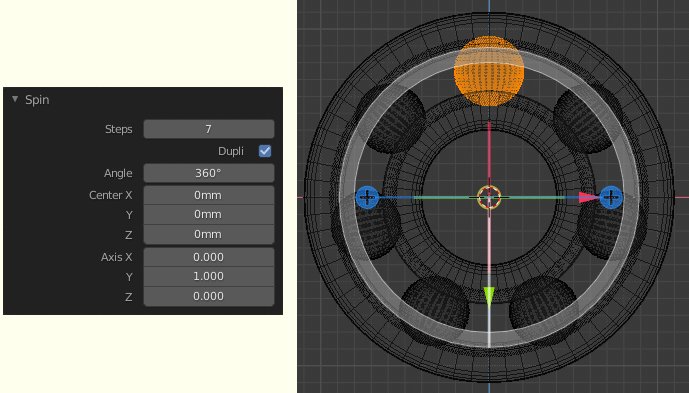689x393 pixels.
Task: Click the green gizmo arrowhead
Action: point(489,296)
